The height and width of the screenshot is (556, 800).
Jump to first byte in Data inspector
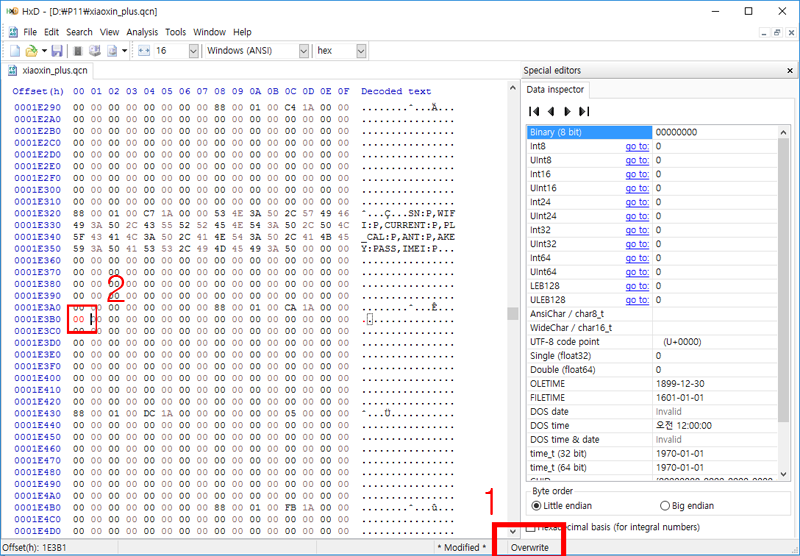tap(534, 111)
